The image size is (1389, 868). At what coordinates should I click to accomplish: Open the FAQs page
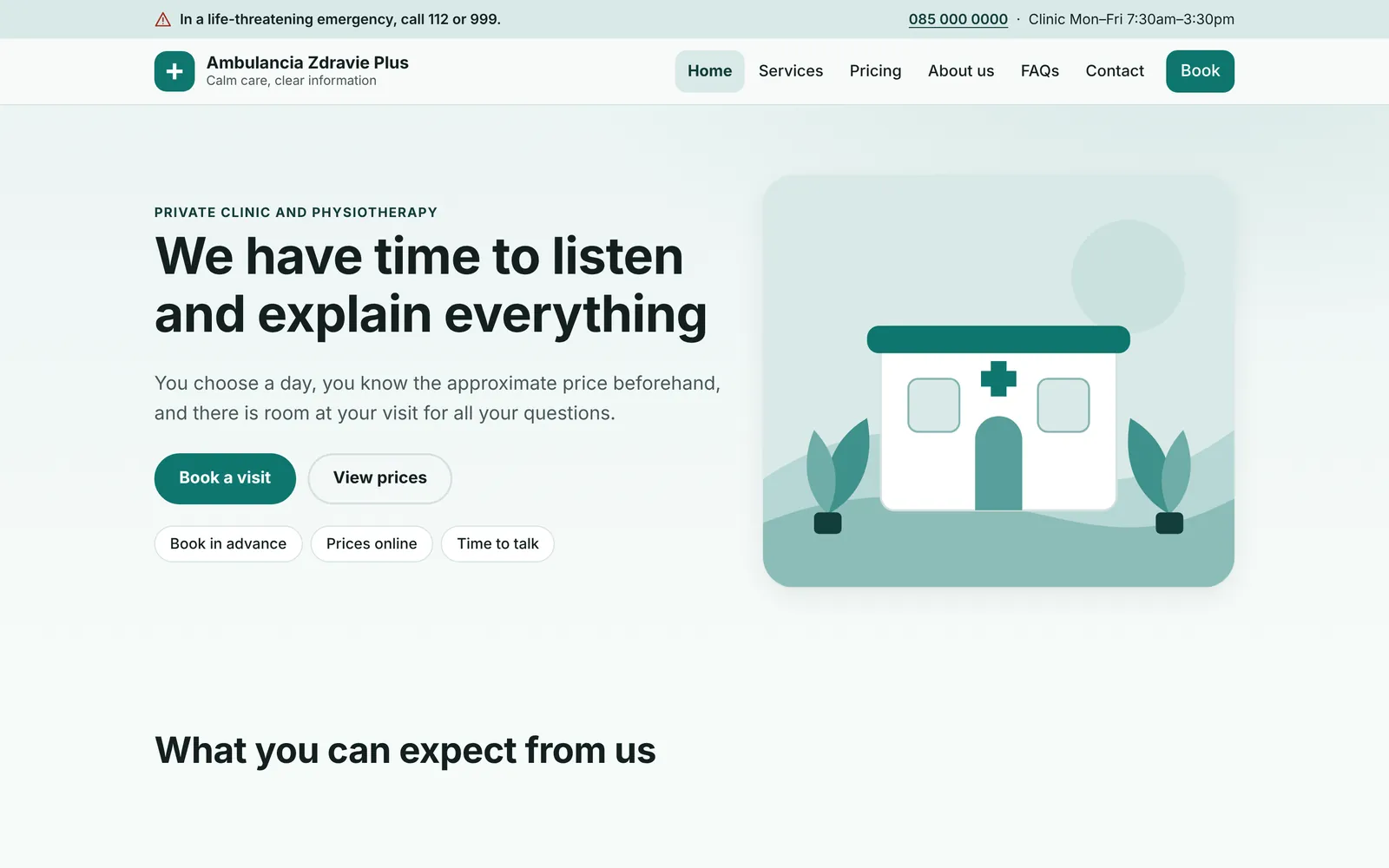(1040, 71)
